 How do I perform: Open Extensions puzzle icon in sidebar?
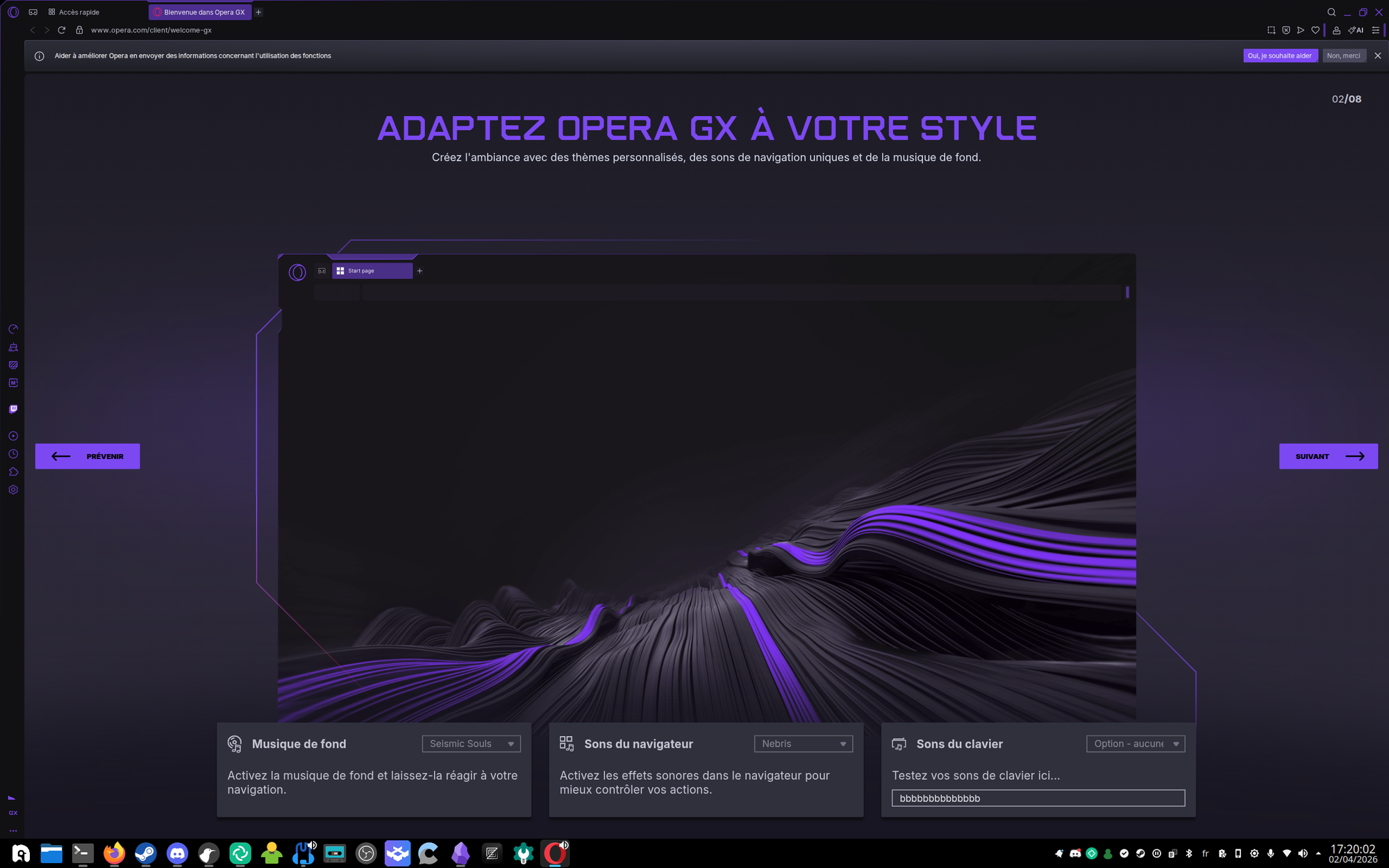point(13,472)
